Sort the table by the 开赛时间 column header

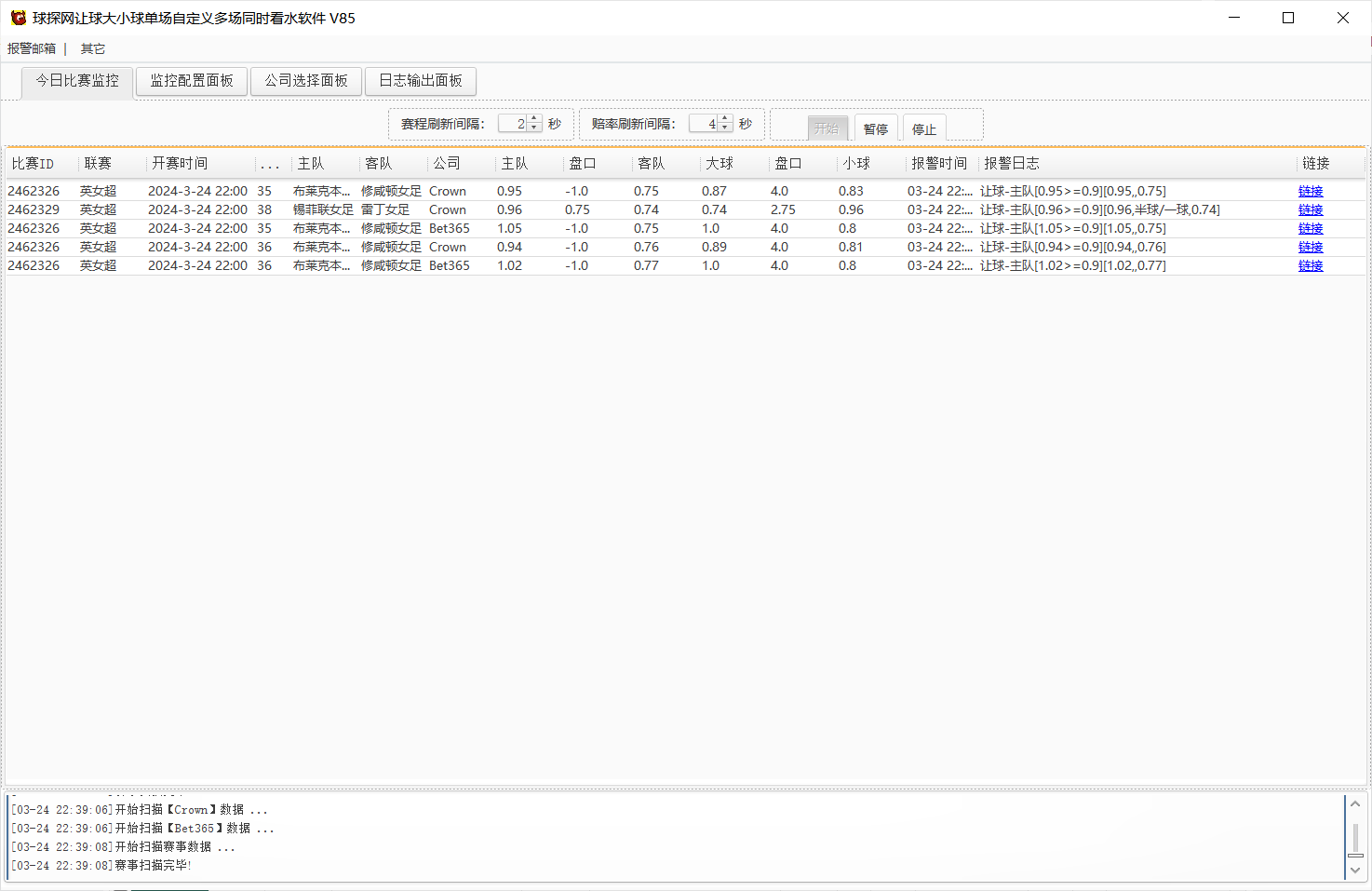tap(181, 164)
